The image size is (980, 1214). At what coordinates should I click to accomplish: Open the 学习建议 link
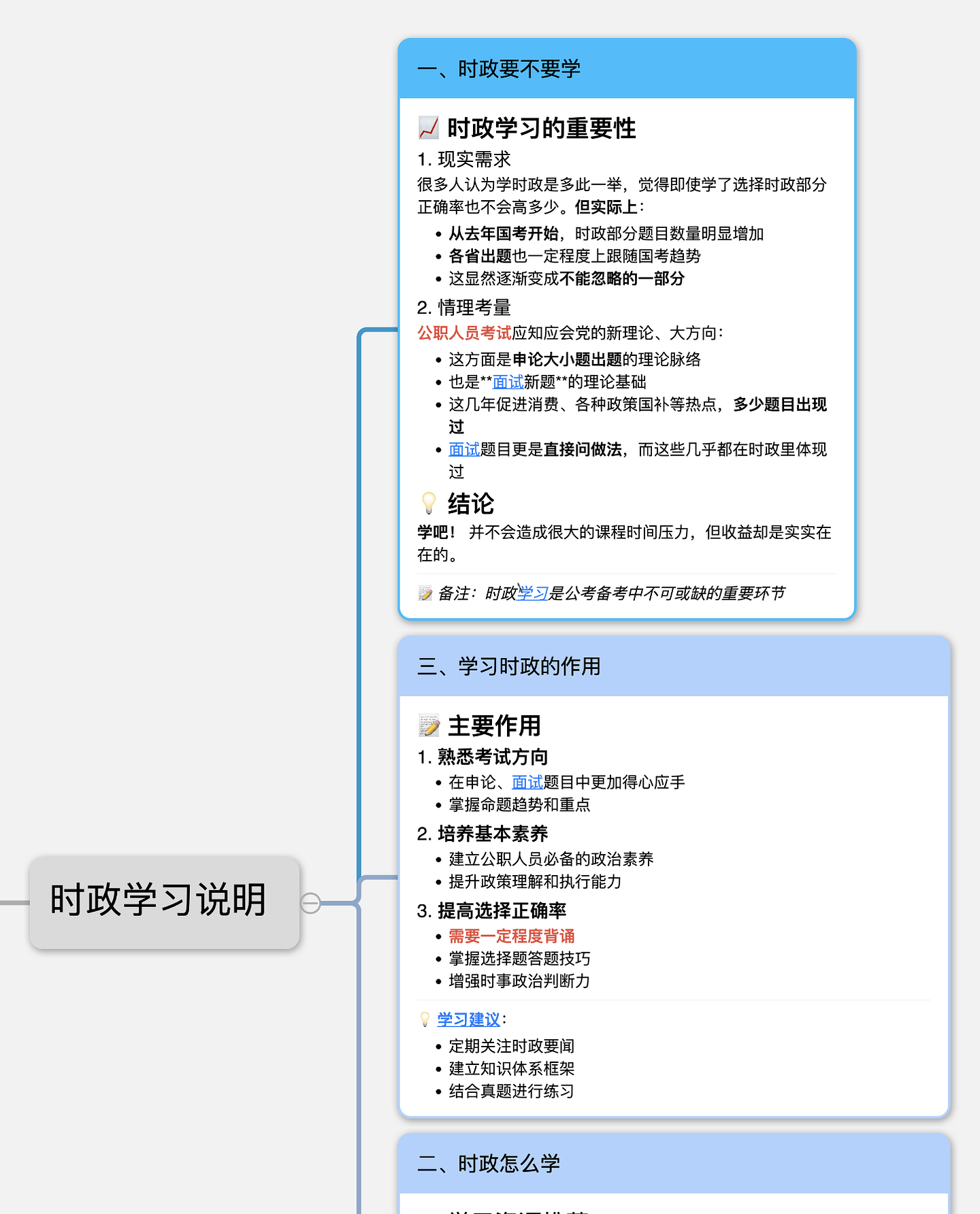468,1019
